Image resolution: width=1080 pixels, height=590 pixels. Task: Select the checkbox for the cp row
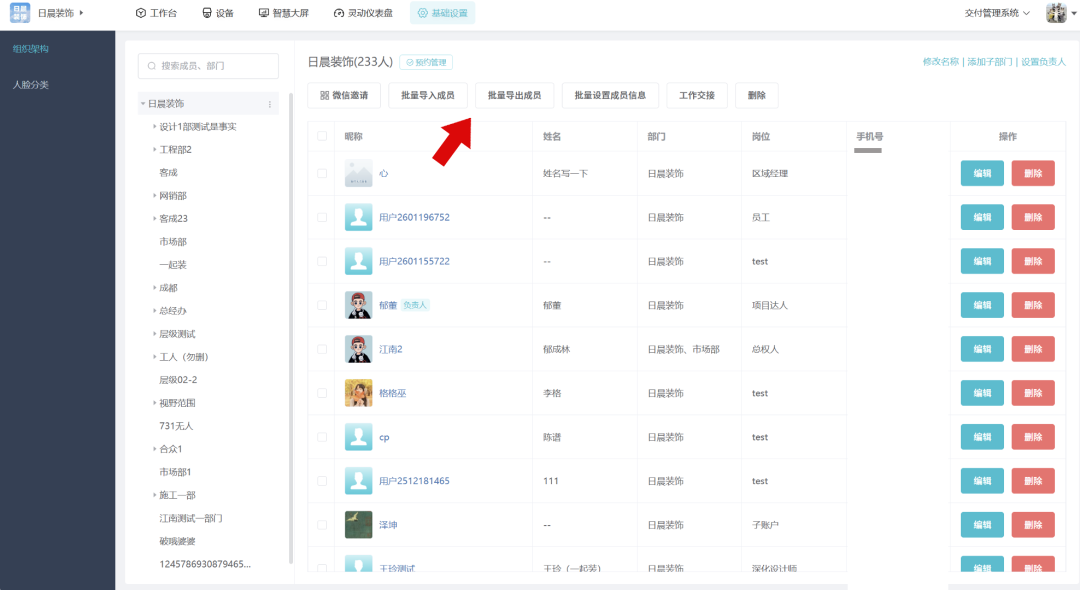322,437
